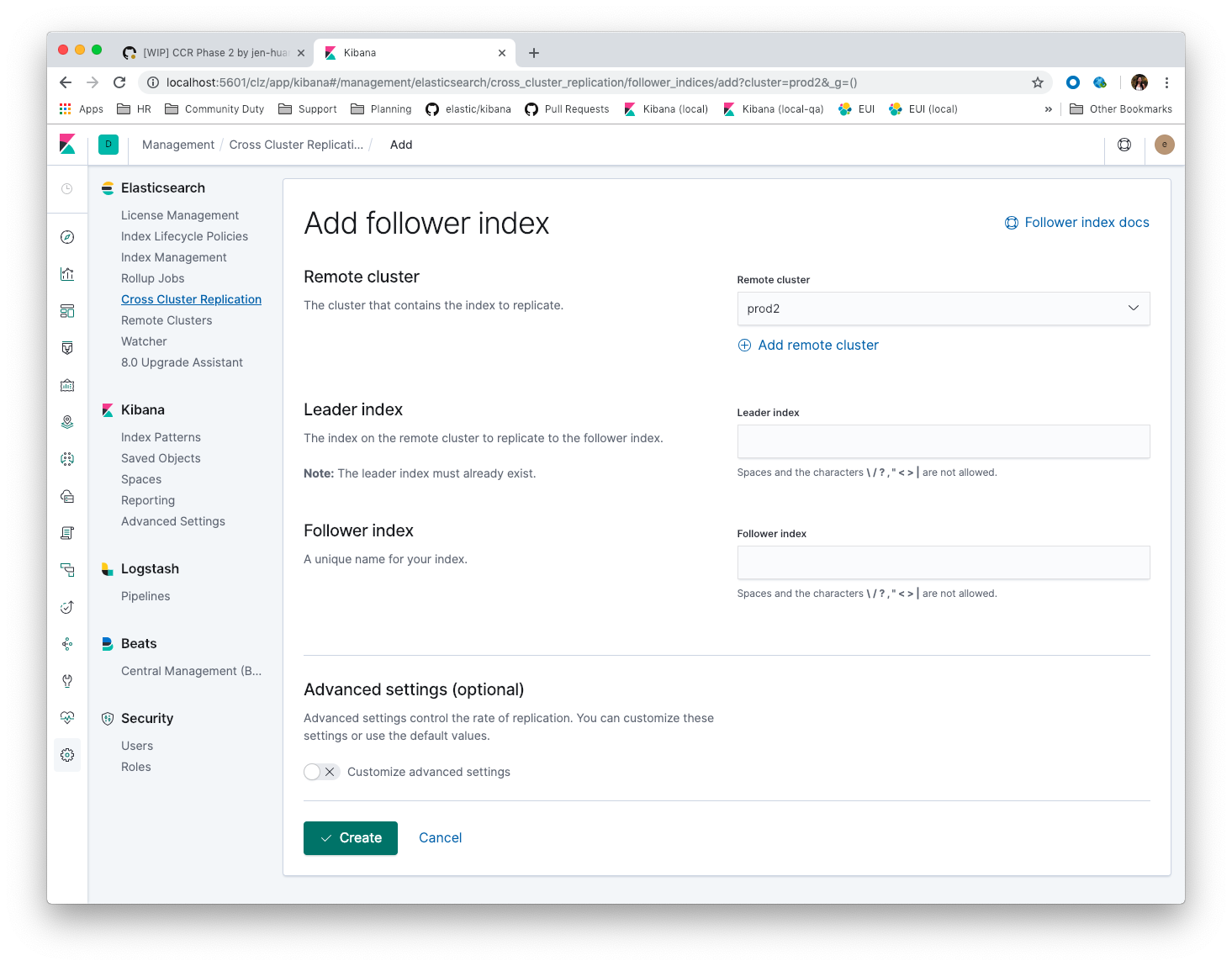Open the Chrome profile avatar

click(1139, 82)
